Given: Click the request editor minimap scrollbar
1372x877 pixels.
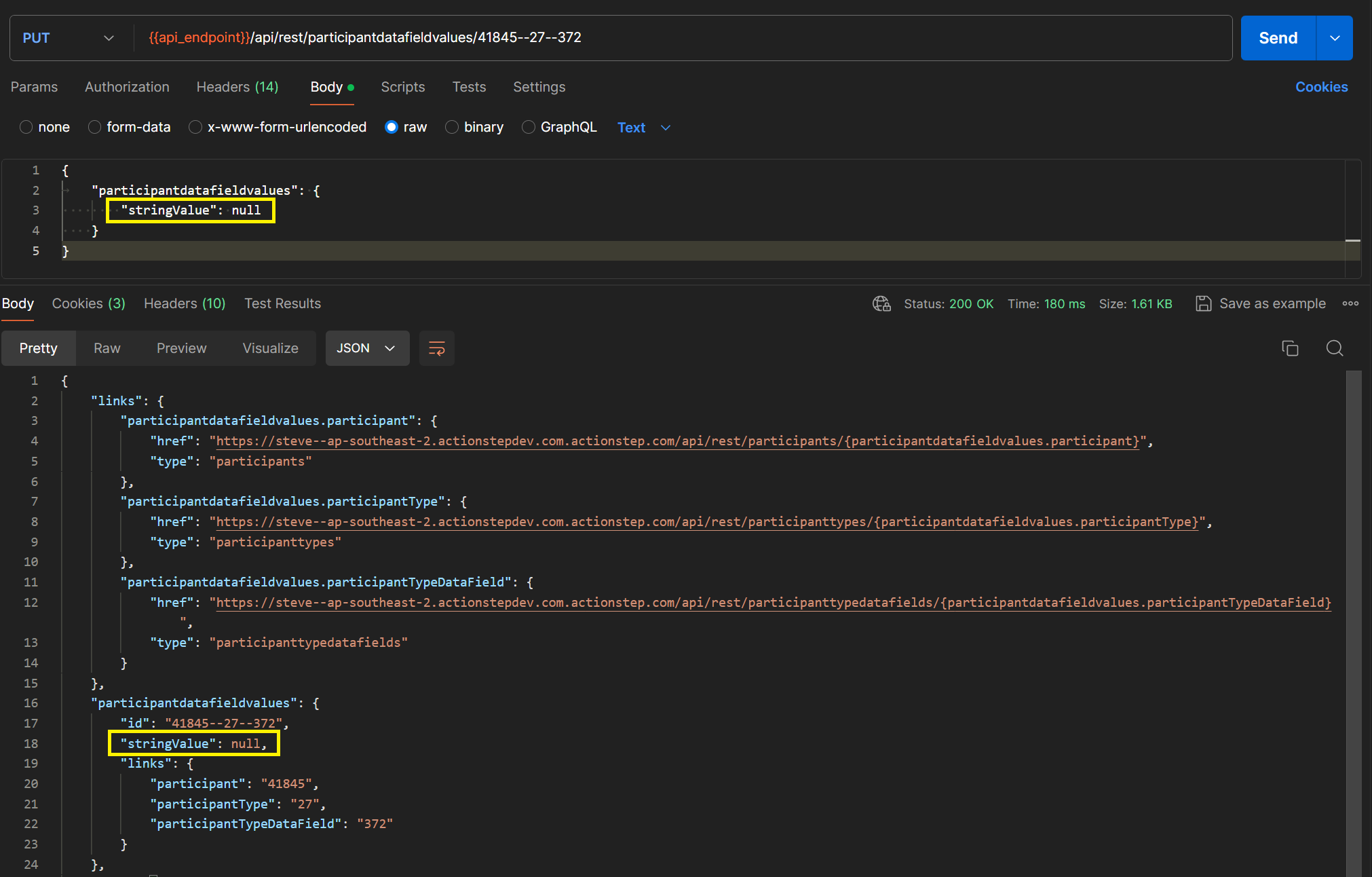Looking at the screenshot, I should [x=1353, y=219].
